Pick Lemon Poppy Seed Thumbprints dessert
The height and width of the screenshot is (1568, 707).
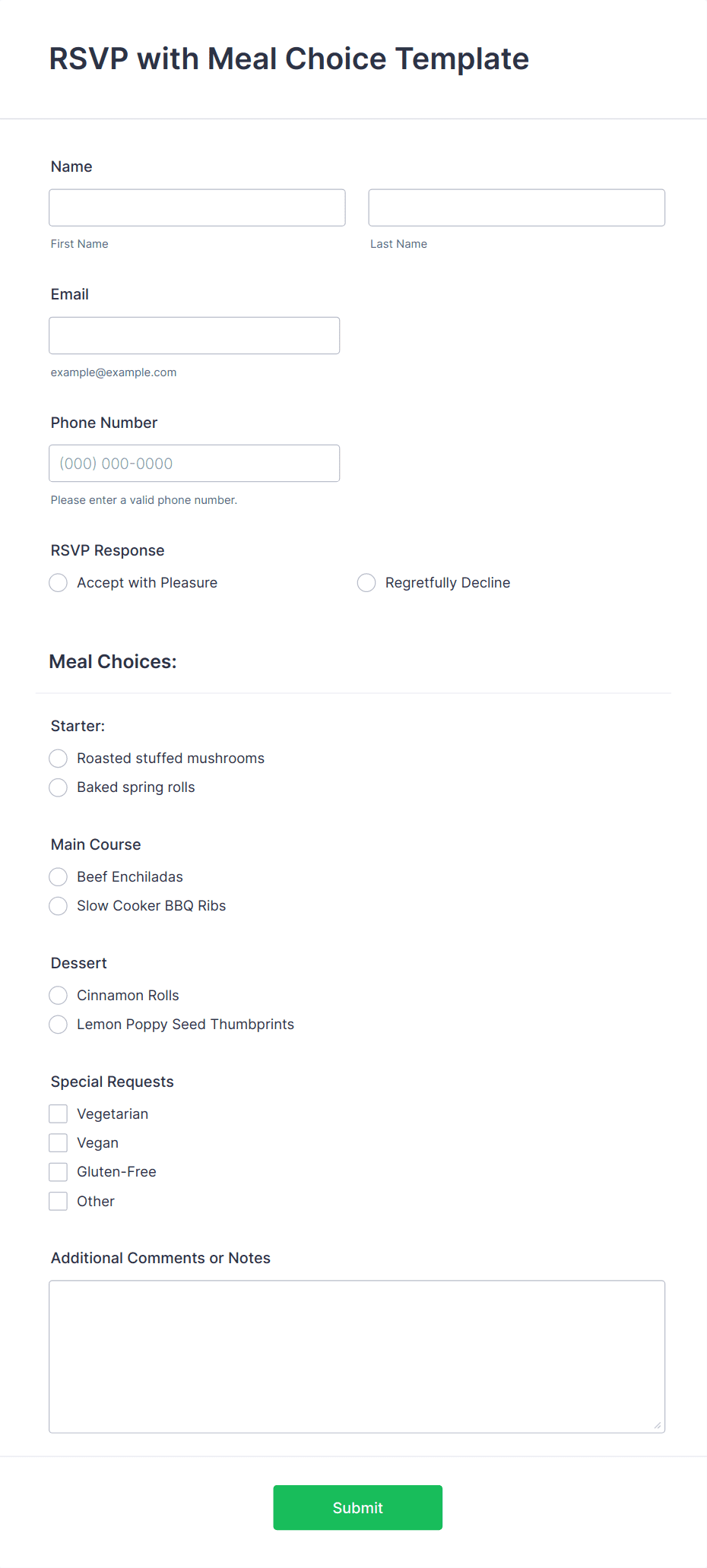[x=58, y=1024]
